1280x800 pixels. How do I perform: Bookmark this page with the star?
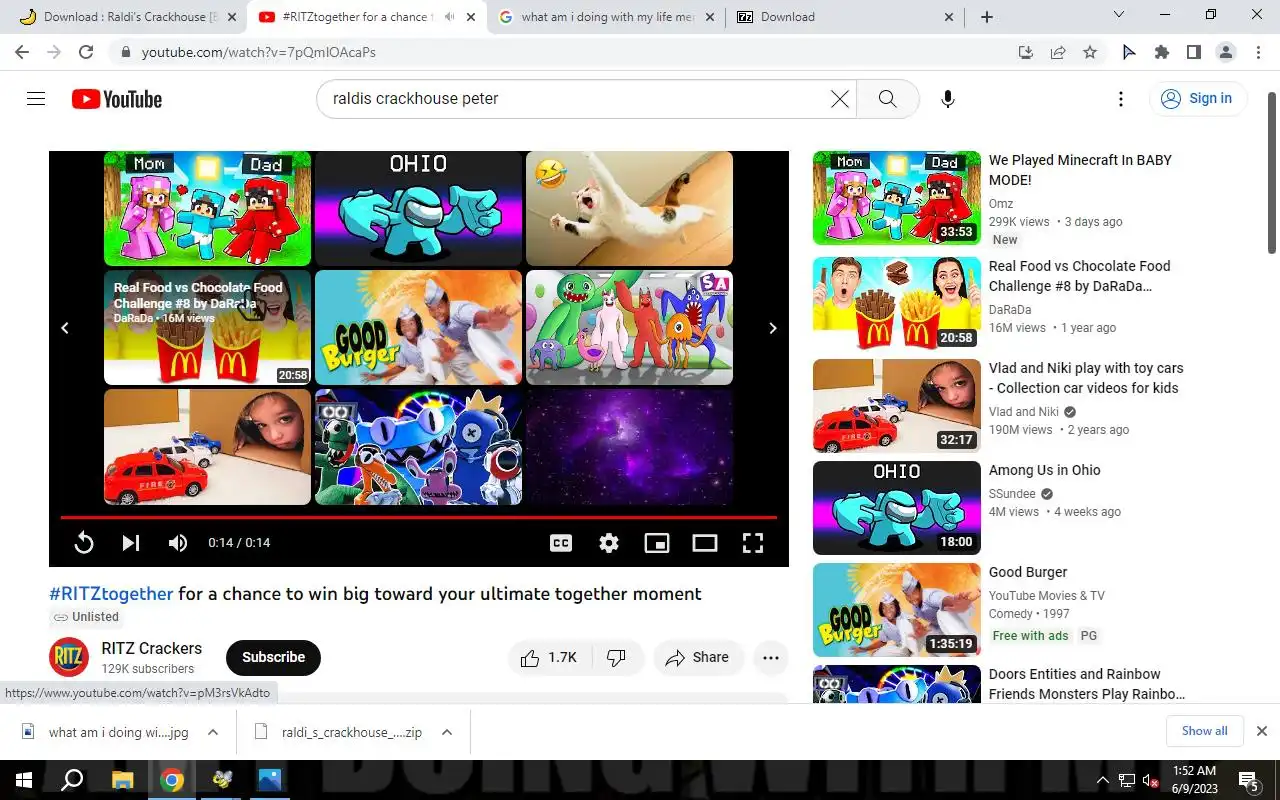(x=1090, y=52)
